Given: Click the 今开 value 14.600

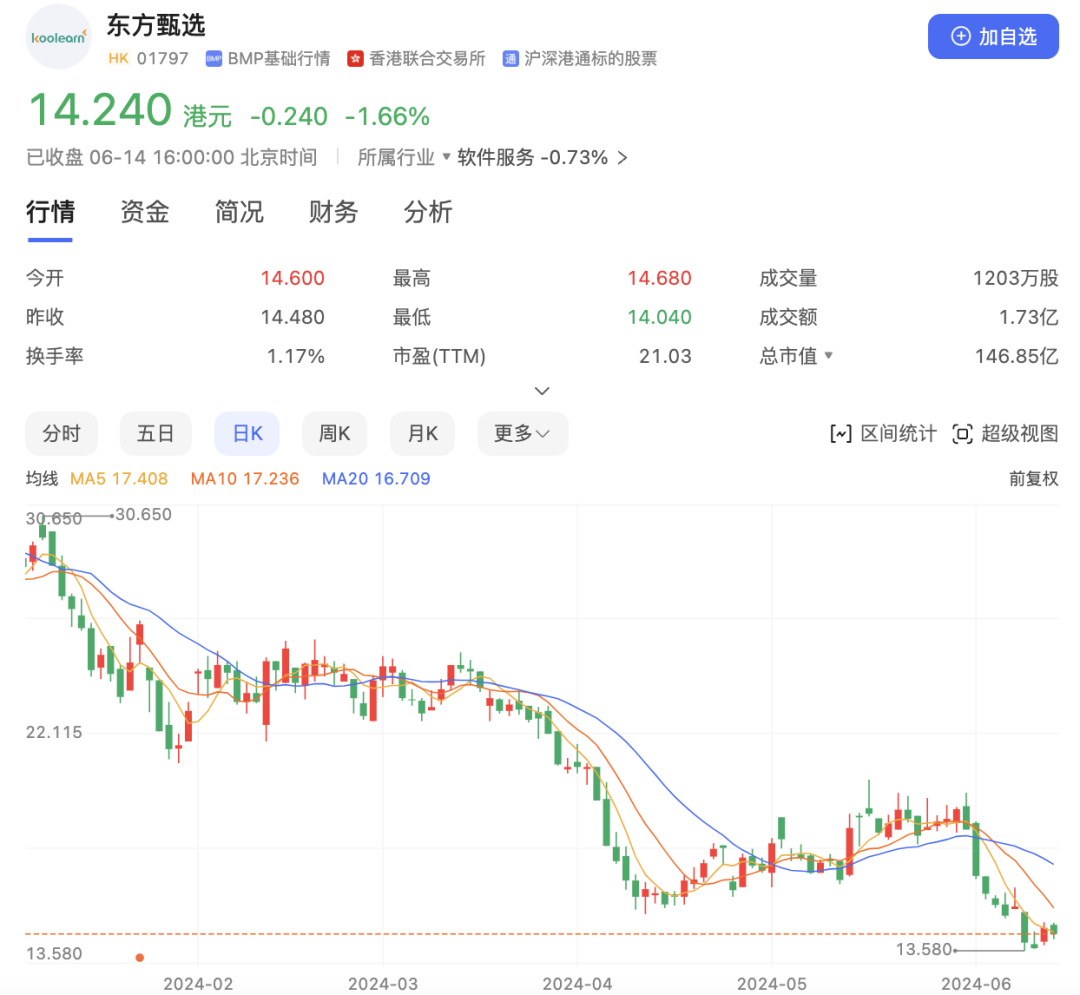Looking at the screenshot, I should (292, 278).
